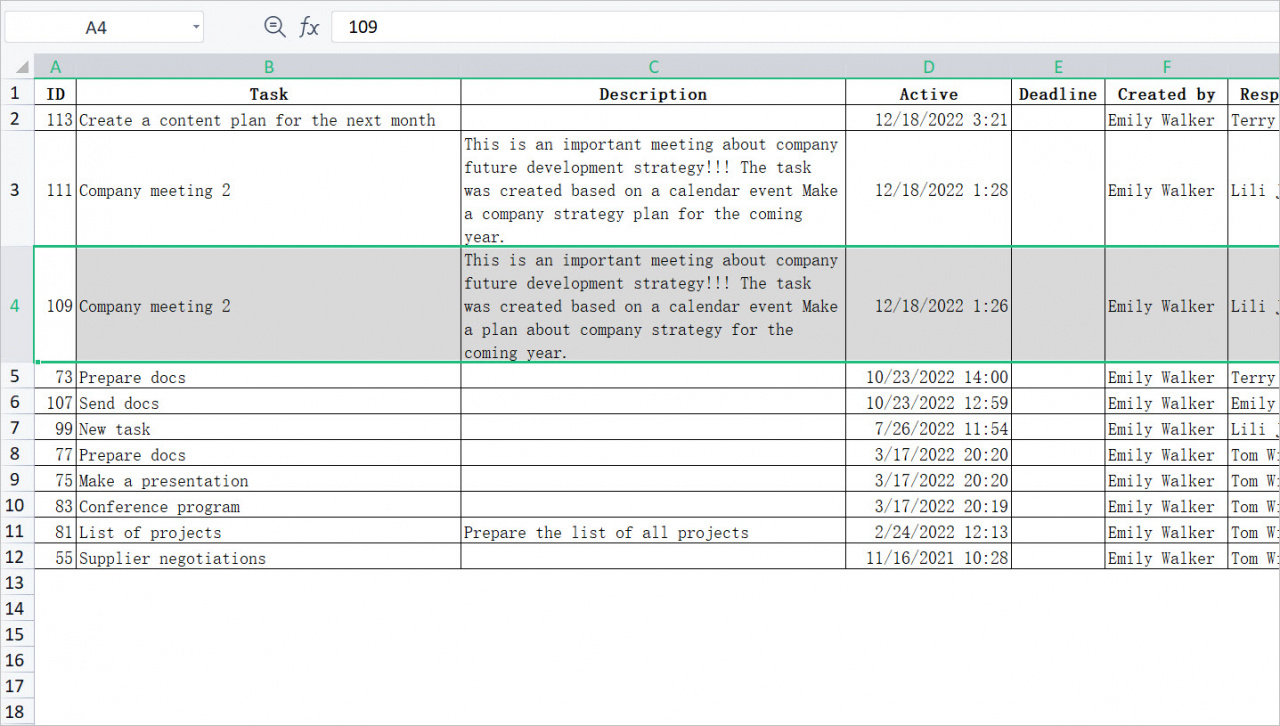Click the Created by header cell
This screenshot has height=726, width=1280.
point(1166,94)
